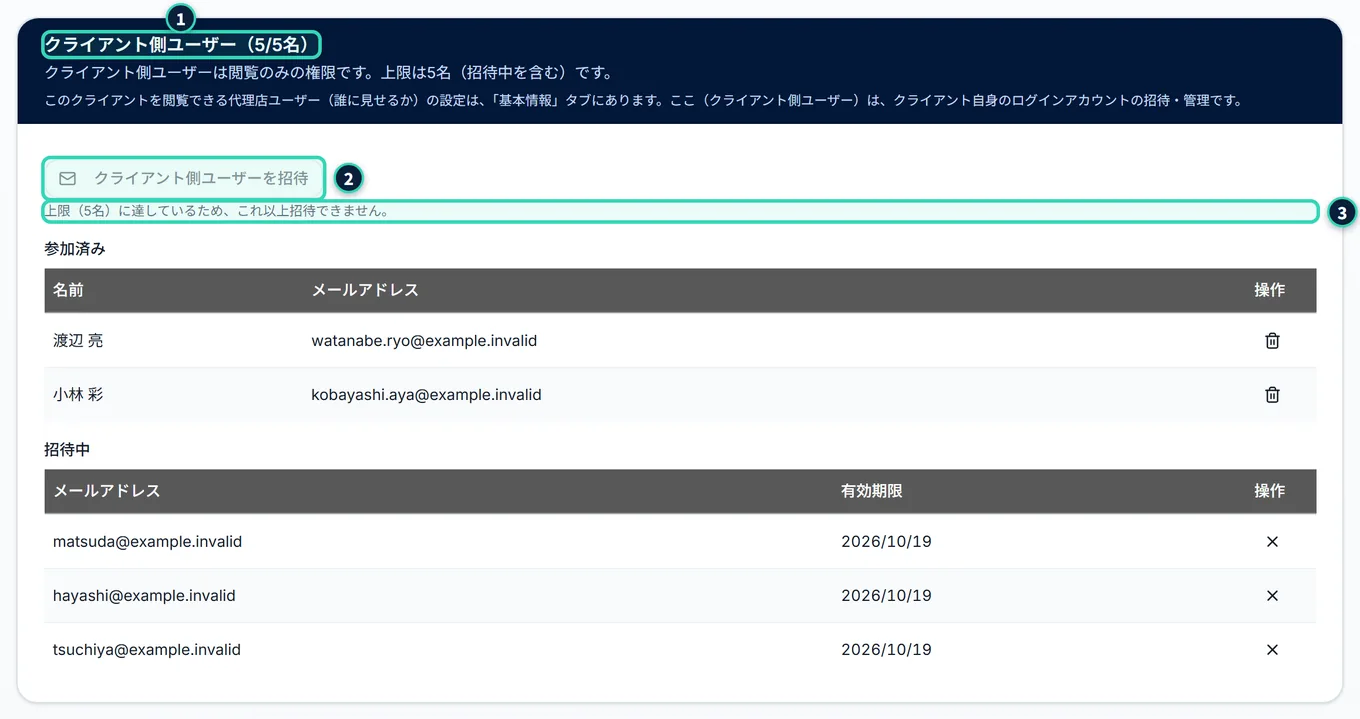Click the note mentioning 「基本情報」タブ
This screenshot has height=719, width=1360.
[x=644, y=101]
